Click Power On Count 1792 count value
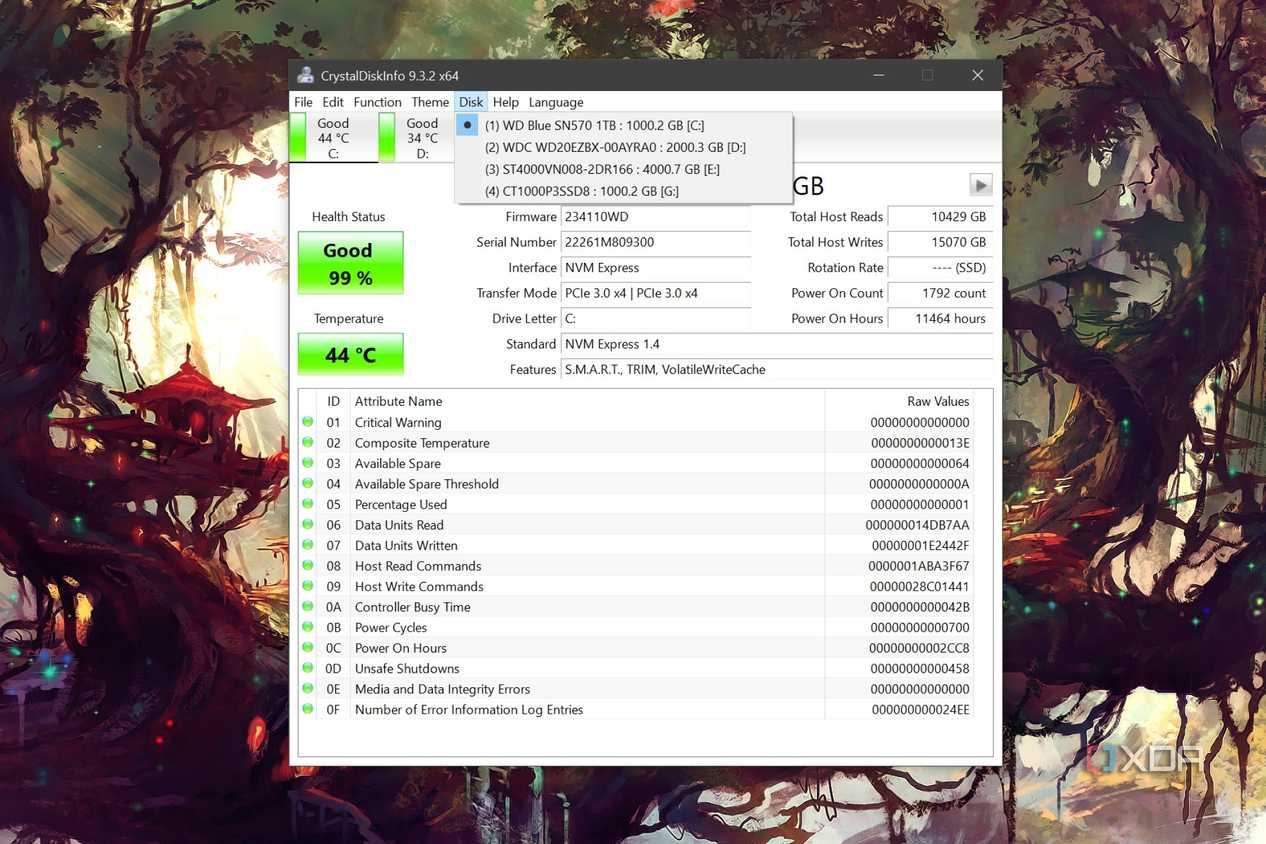The image size is (1266, 844). [x=940, y=293]
